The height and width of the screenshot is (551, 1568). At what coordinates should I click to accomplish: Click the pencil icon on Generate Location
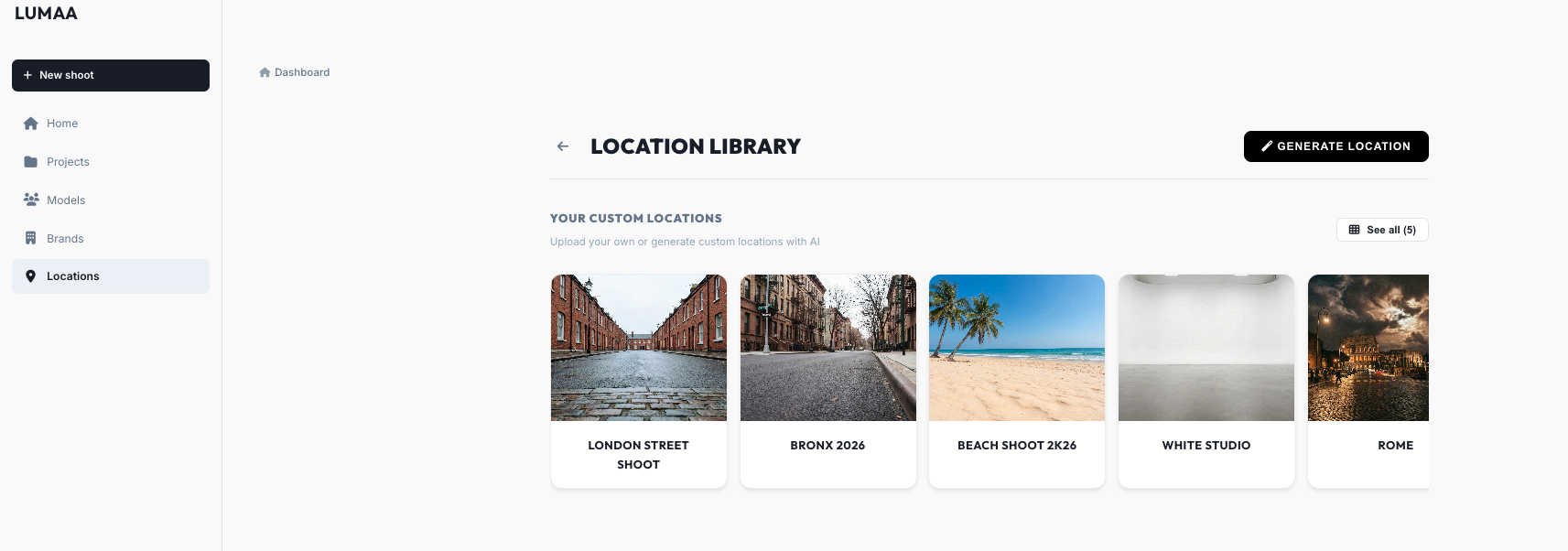1267,146
